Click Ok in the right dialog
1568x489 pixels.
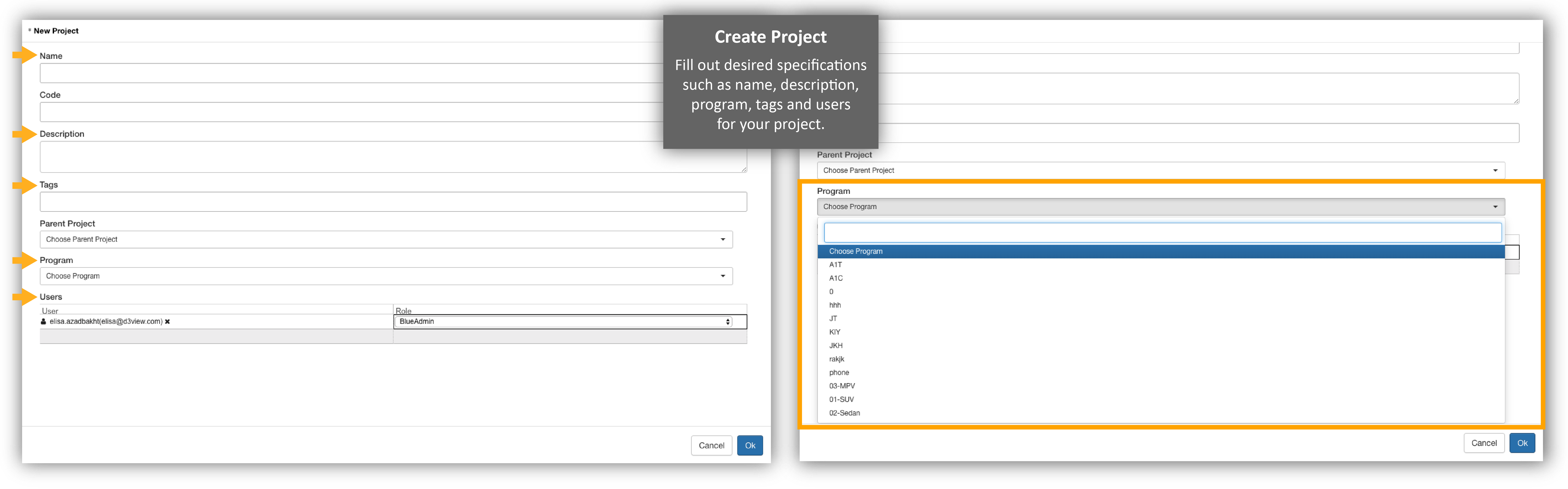coord(1522,443)
